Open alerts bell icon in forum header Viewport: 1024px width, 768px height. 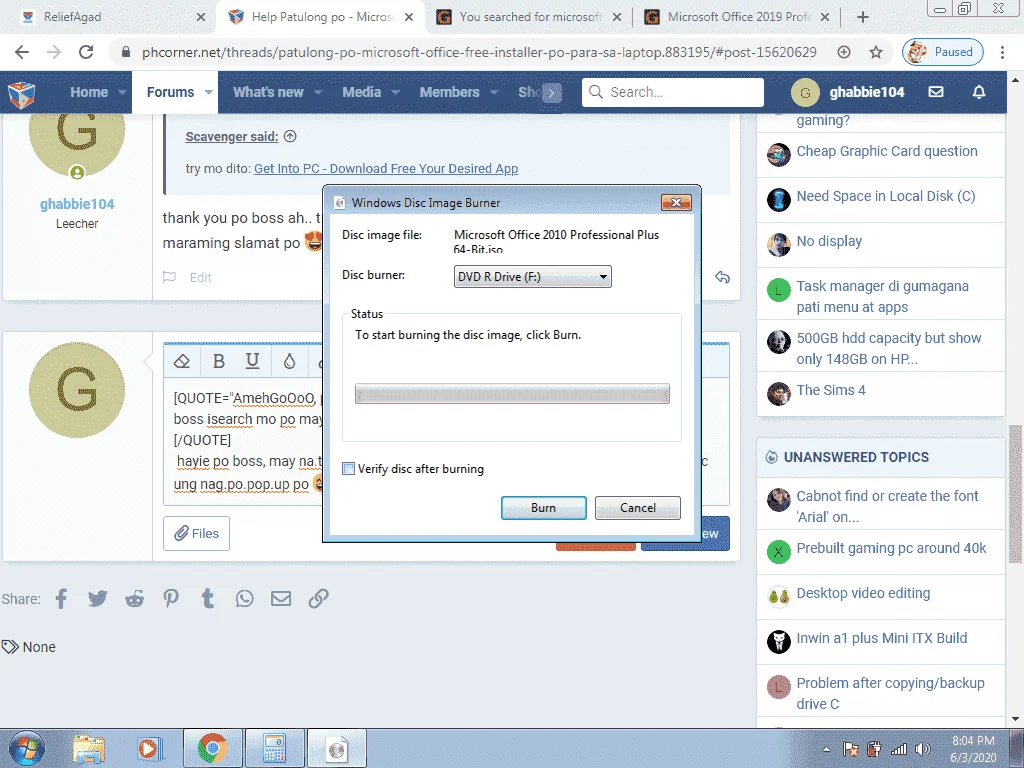point(979,92)
